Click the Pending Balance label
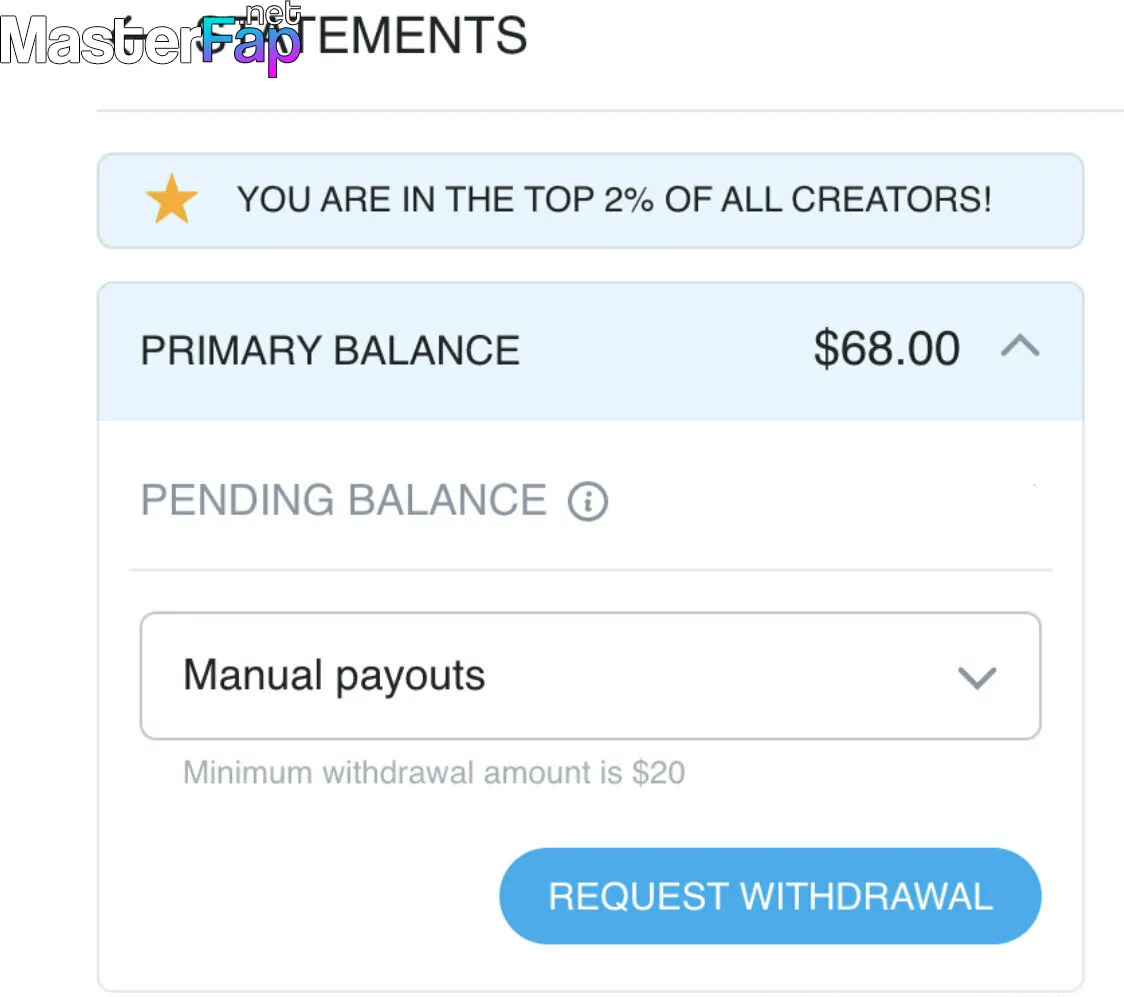 (343, 500)
